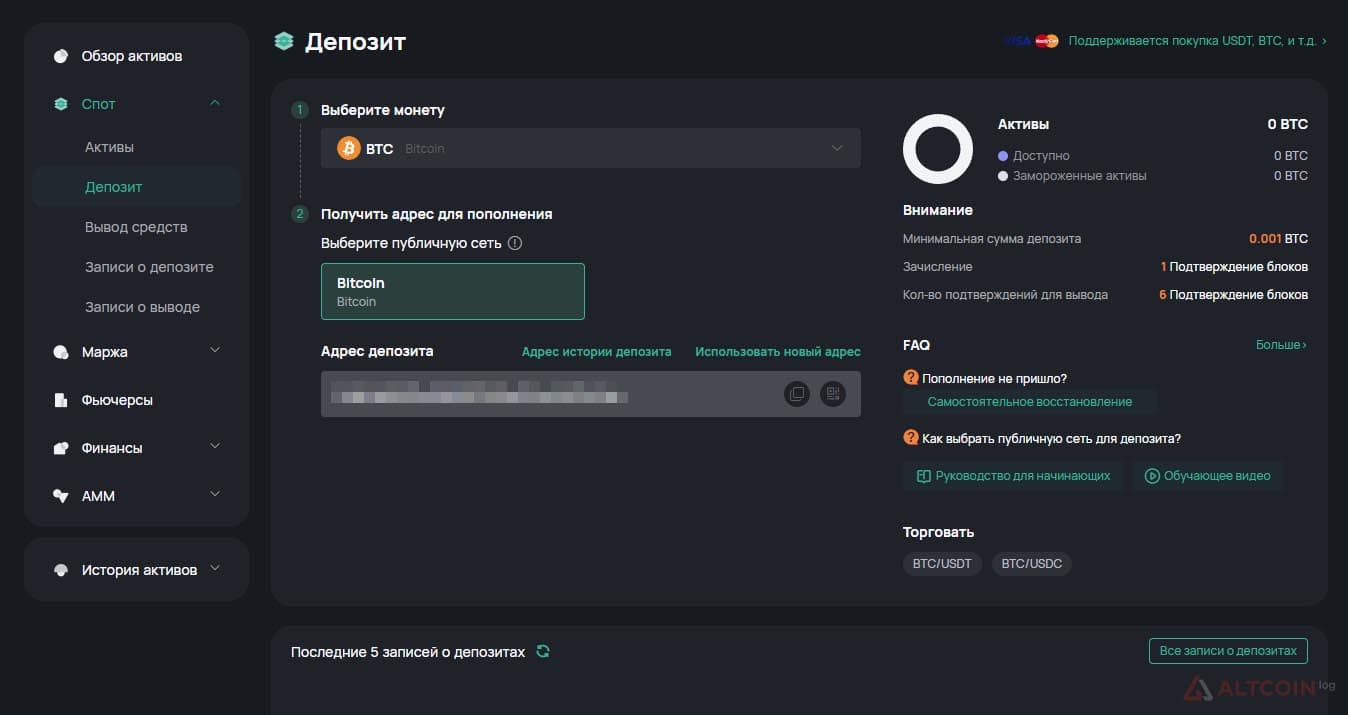Click the AMM sidebar icon
The height and width of the screenshot is (715, 1348).
pyautogui.click(x=61, y=496)
